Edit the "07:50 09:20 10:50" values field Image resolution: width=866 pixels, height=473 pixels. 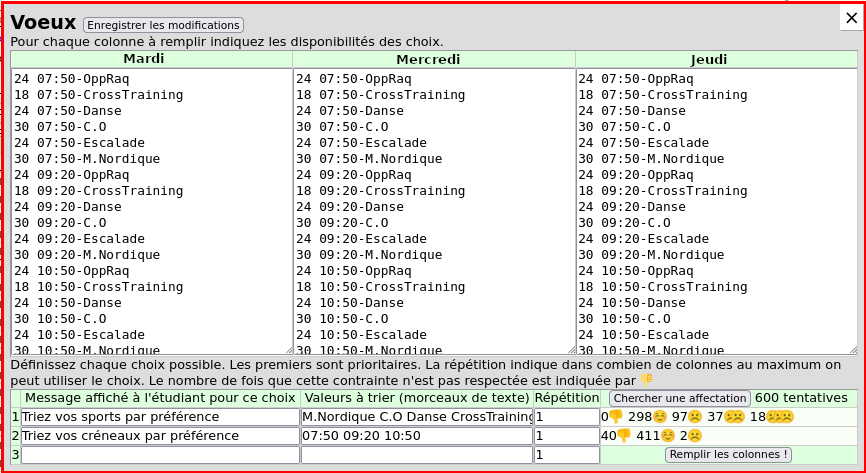tap(416, 436)
